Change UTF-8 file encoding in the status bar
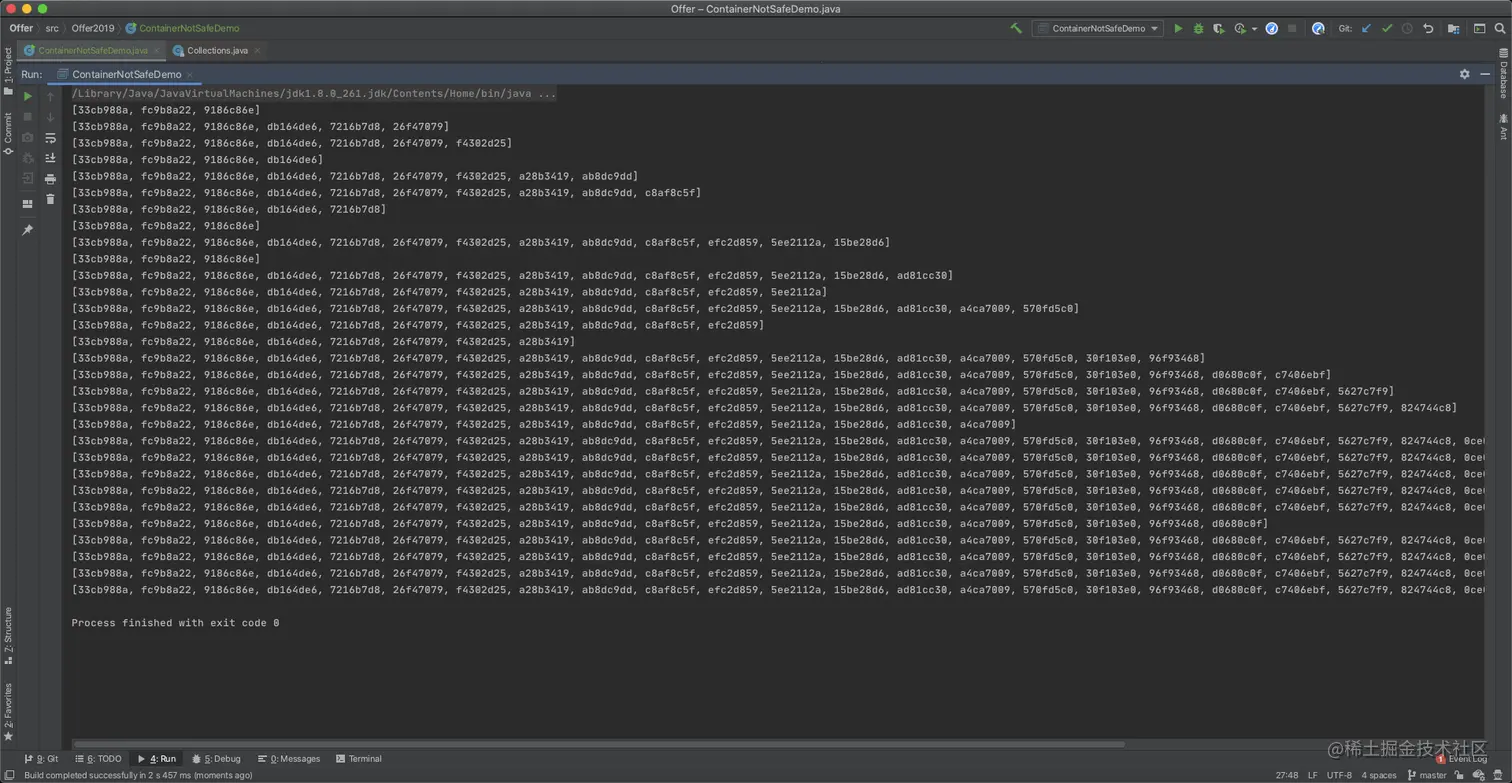 tap(1340, 775)
